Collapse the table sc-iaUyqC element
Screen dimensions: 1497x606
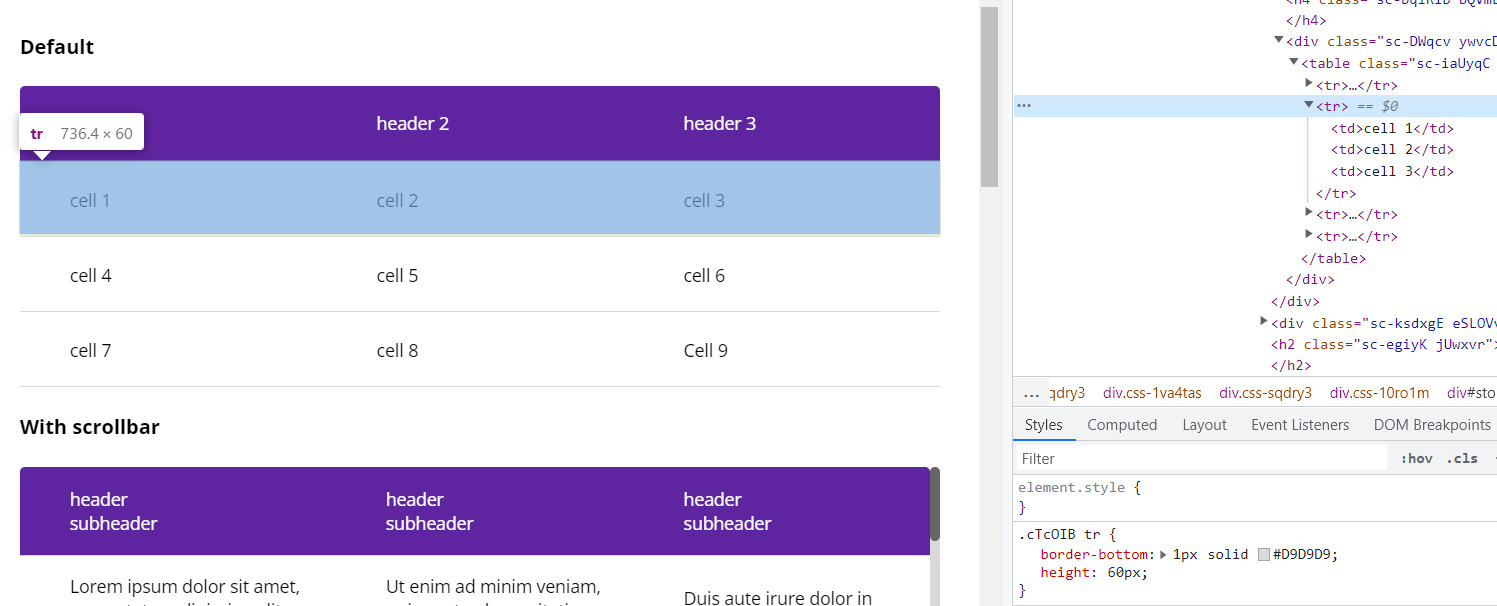tap(1294, 62)
